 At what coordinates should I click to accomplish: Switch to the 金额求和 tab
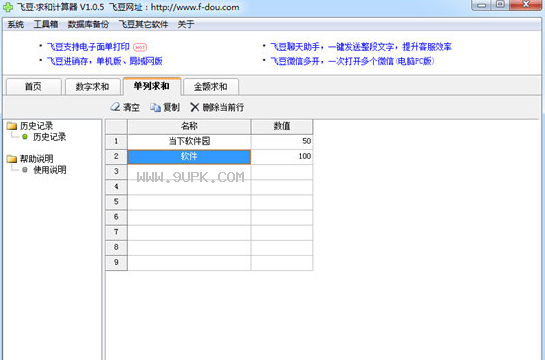(211, 87)
